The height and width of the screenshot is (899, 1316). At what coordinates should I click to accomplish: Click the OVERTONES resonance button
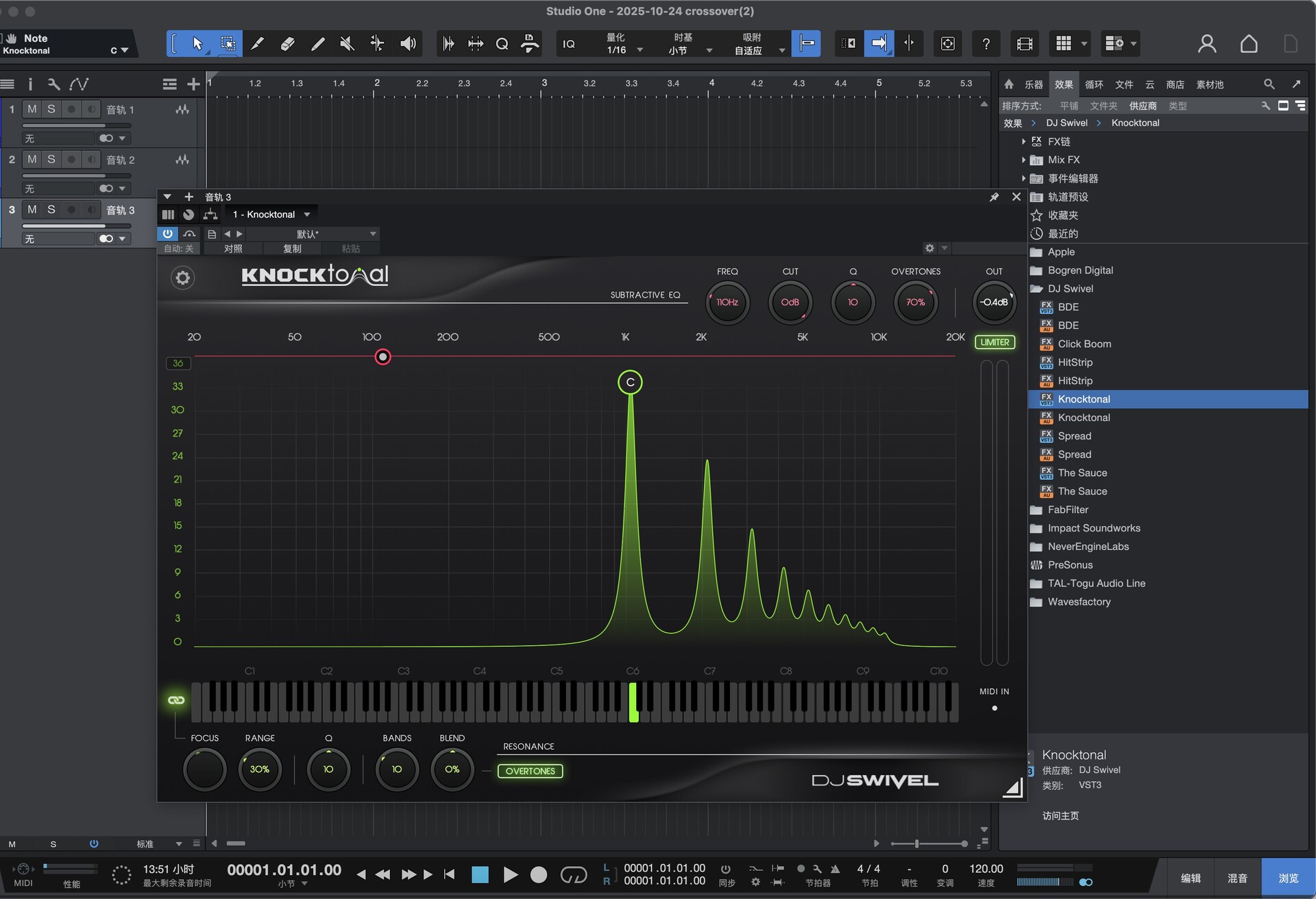click(x=530, y=771)
